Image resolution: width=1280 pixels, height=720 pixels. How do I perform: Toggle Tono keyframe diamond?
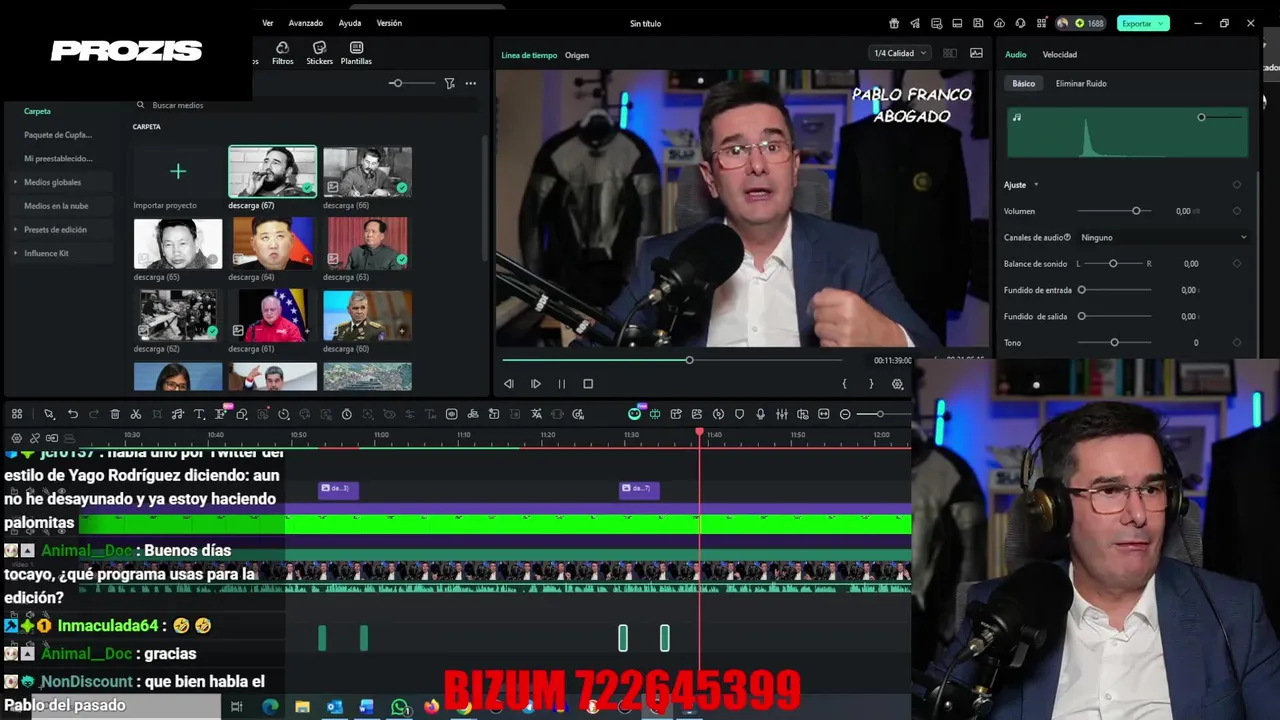click(1237, 343)
